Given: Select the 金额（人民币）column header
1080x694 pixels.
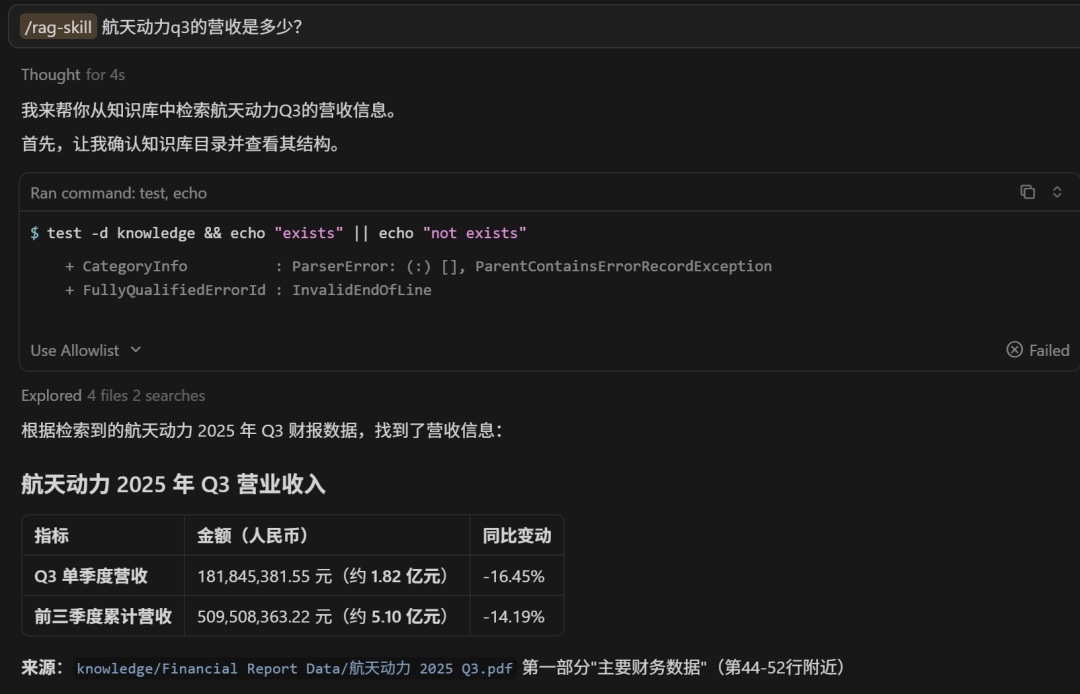Looking at the screenshot, I should (253, 535).
